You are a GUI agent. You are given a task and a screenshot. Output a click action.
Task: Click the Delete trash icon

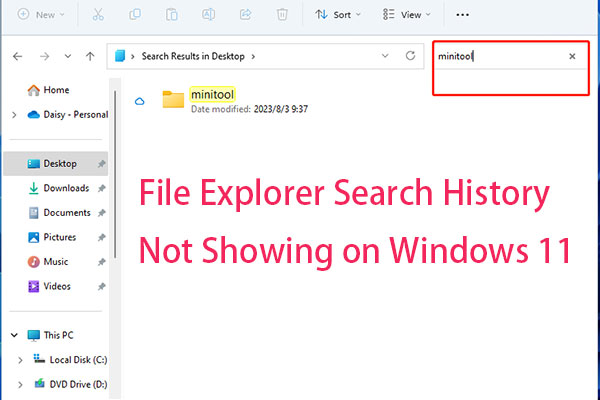[283, 15]
